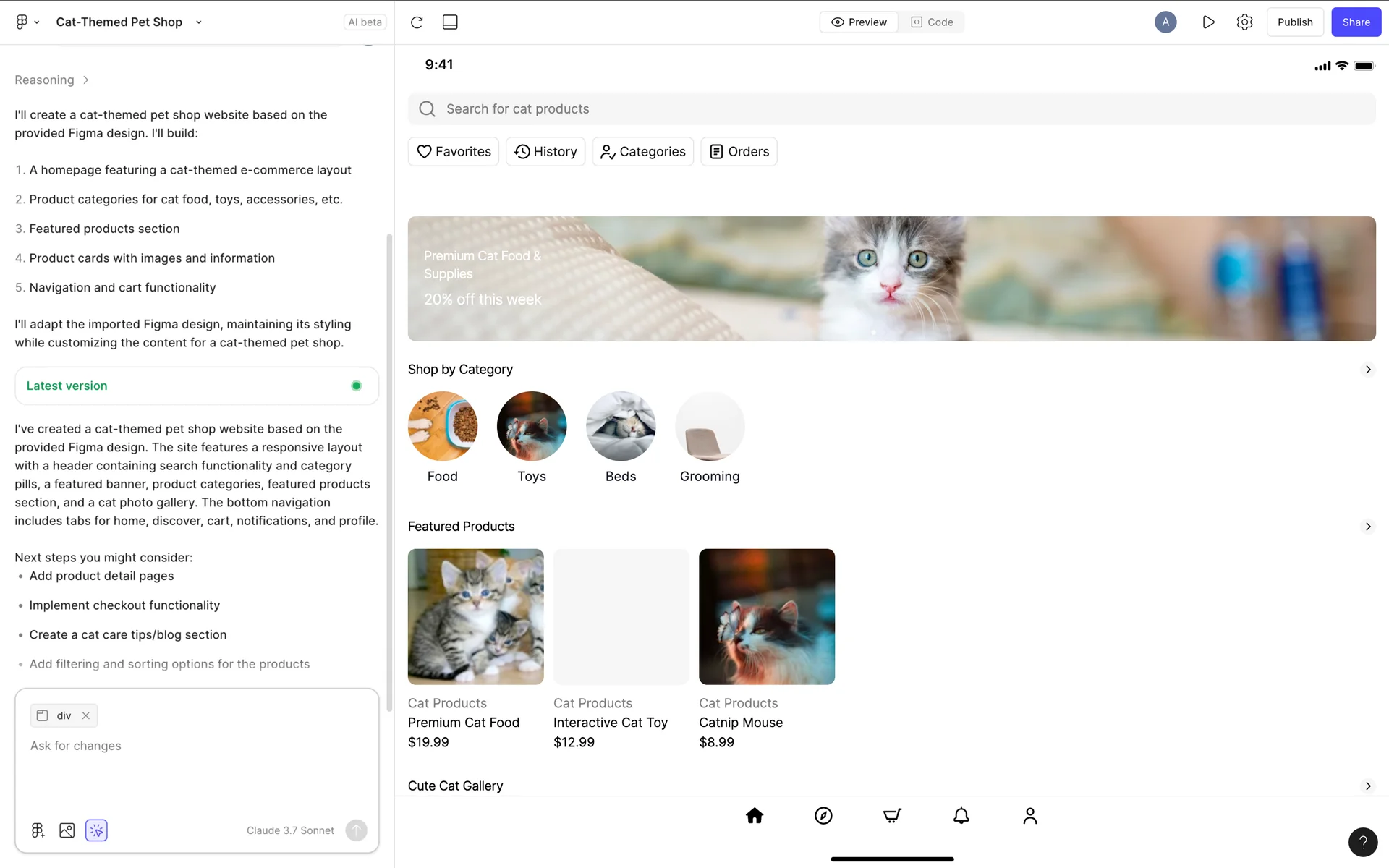Toggle the device frame icon
This screenshot has width=1389, height=868.
coord(450,22)
